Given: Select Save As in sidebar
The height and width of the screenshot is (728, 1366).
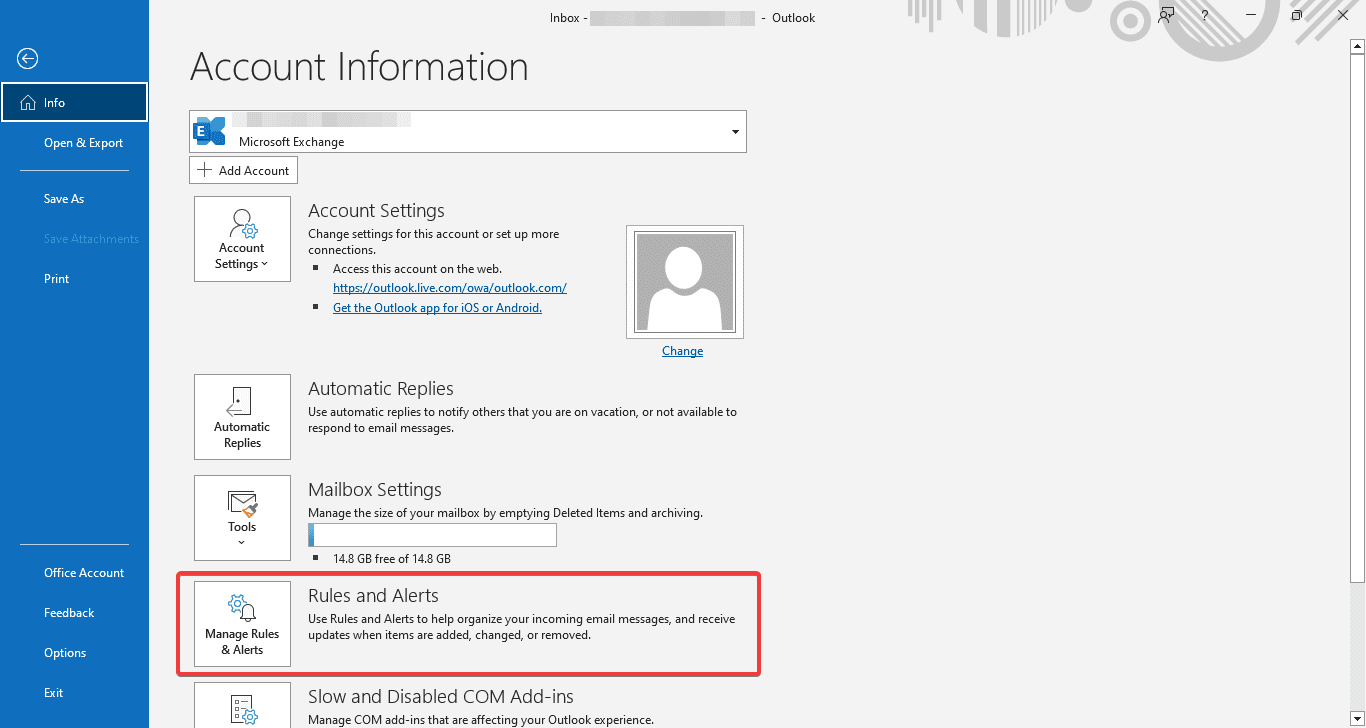Looking at the screenshot, I should coord(74,199).
